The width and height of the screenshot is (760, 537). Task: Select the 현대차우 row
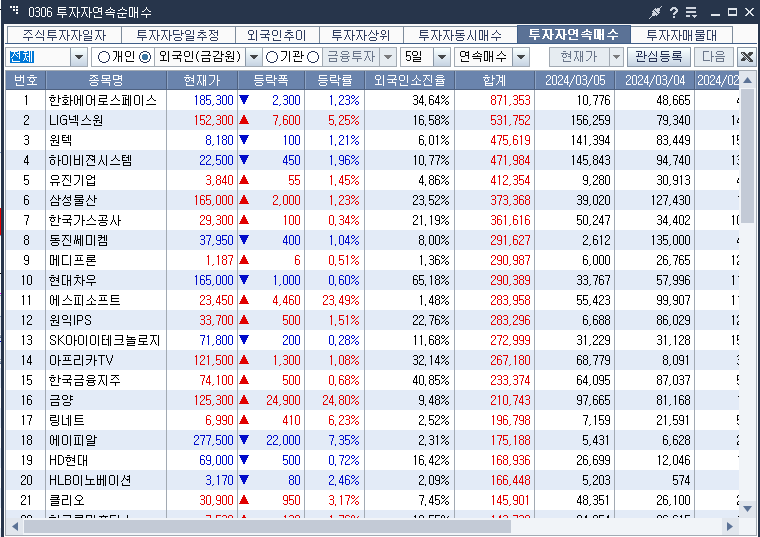pyautogui.click(x=372, y=280)
